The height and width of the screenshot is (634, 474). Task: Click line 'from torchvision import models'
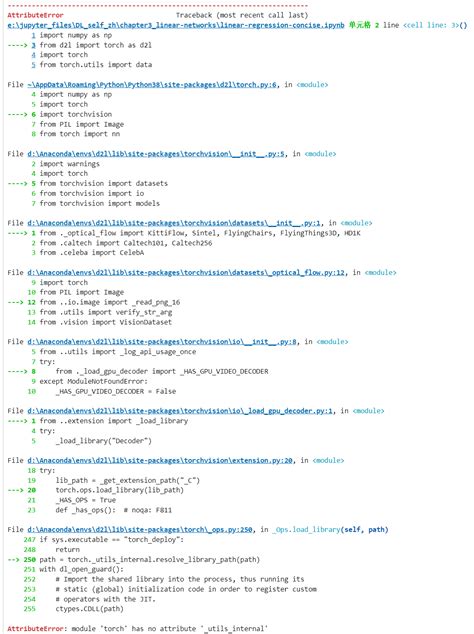[x=99, y=203]
